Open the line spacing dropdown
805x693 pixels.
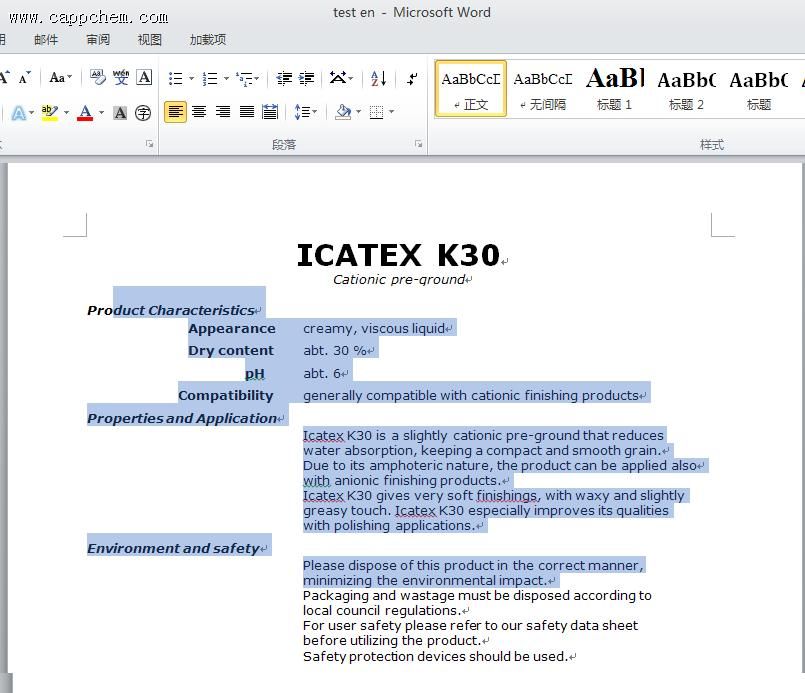[306, 112]
